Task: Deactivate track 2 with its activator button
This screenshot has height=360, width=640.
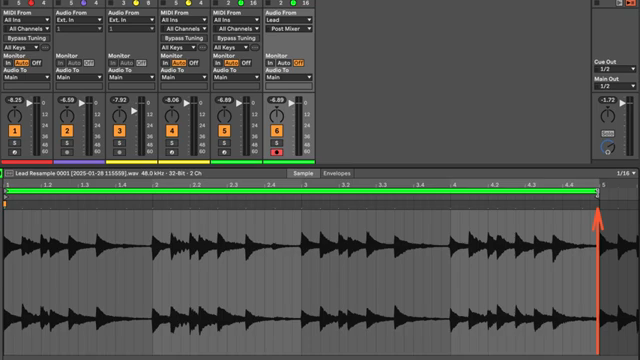Action: (67, 131)
